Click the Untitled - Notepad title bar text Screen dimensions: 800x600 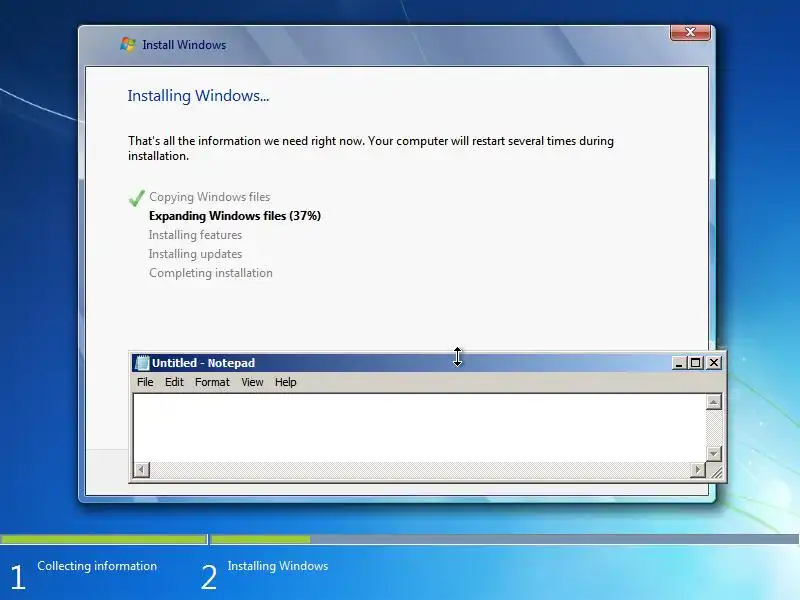(204, 363)
